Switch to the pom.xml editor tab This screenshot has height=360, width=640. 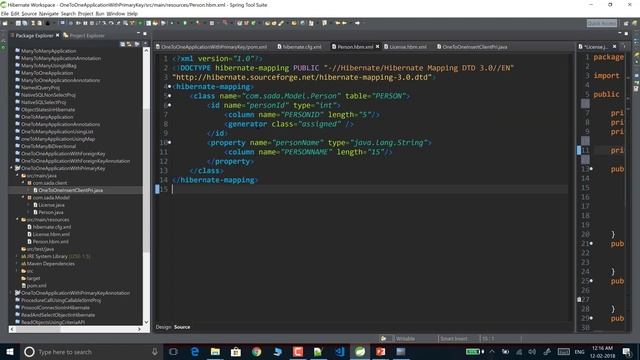(x=211, y=47)
